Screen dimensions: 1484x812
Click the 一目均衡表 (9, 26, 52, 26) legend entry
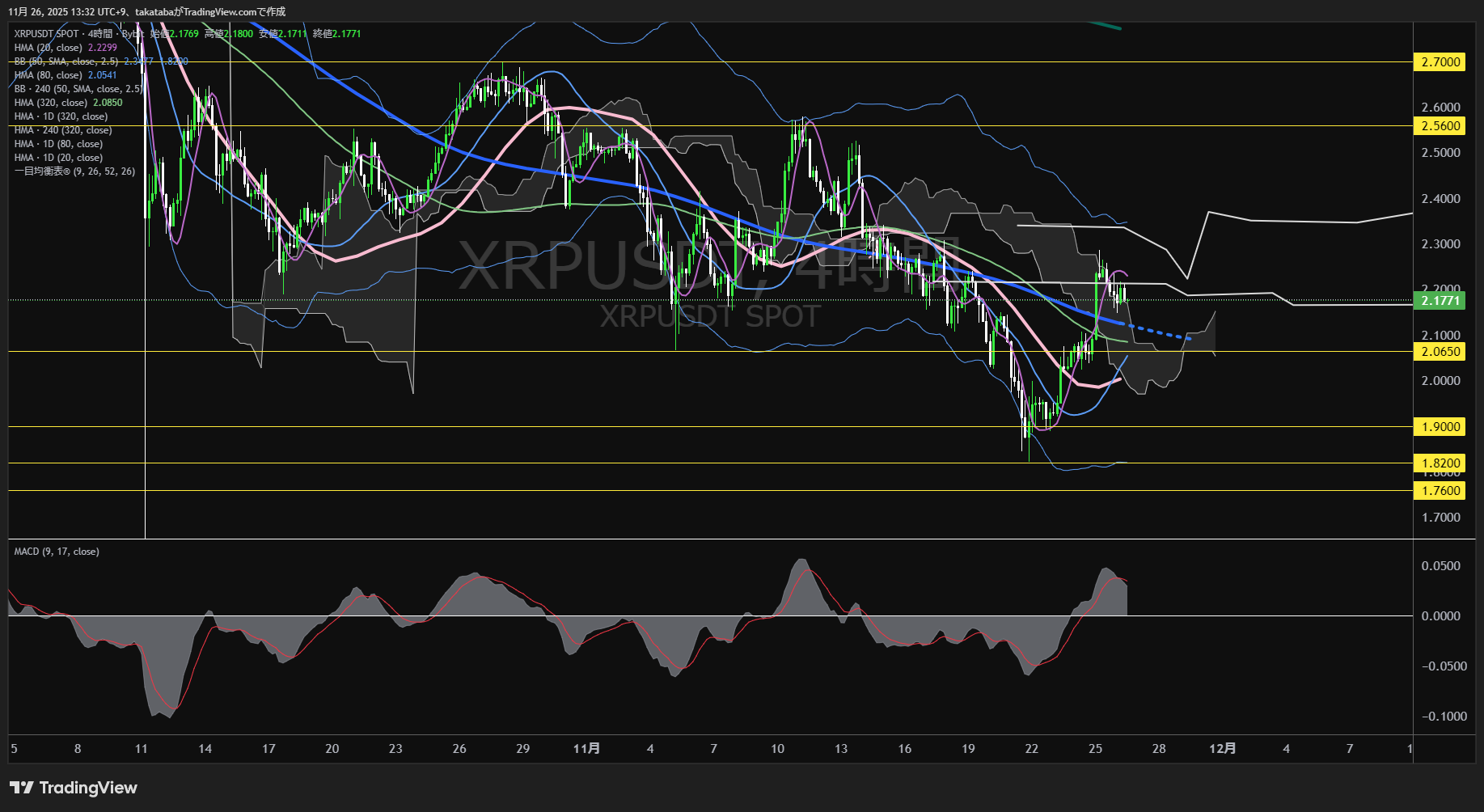[75, 171]
